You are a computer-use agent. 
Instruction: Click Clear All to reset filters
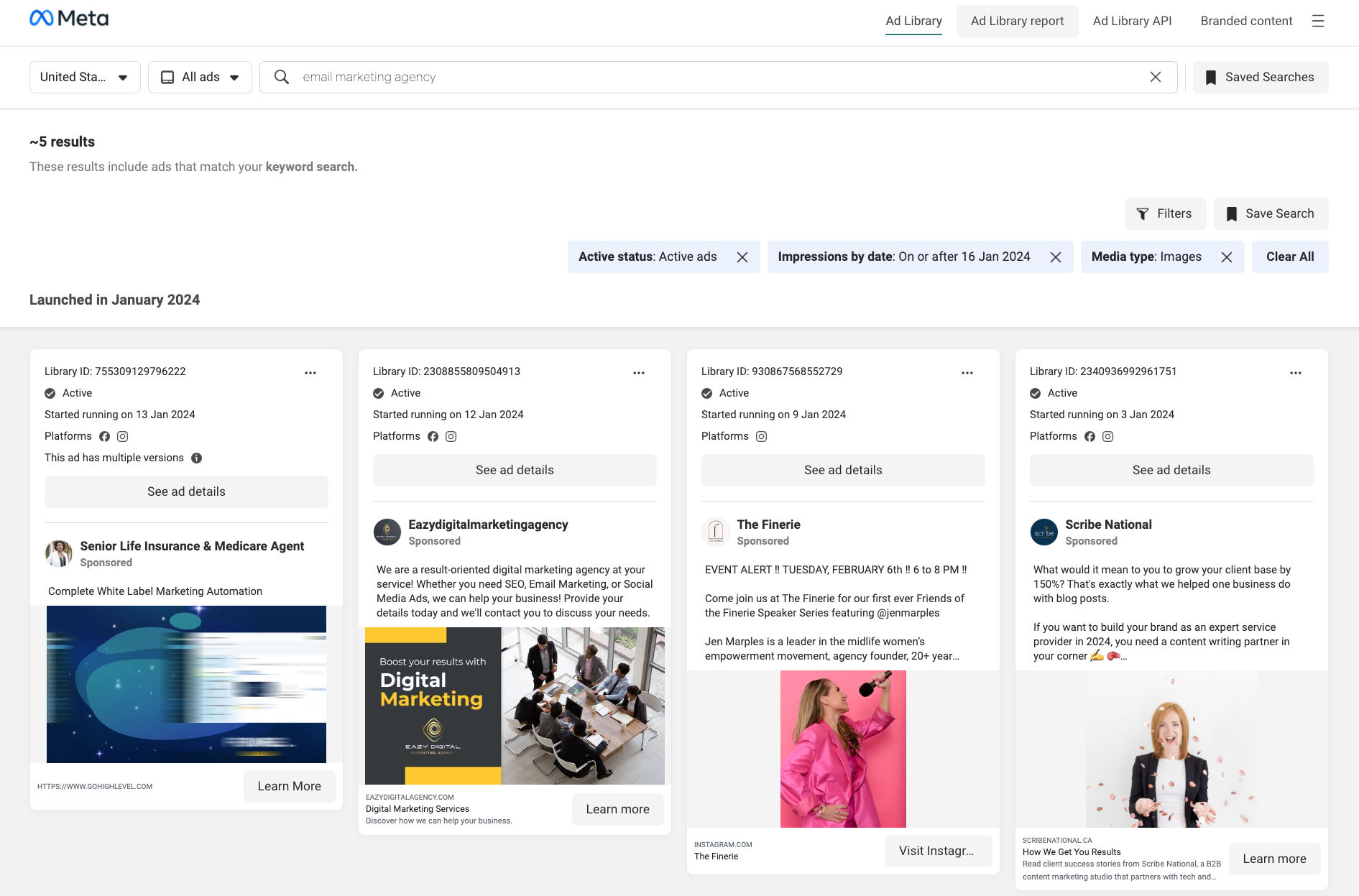(x=1289, y=257)
